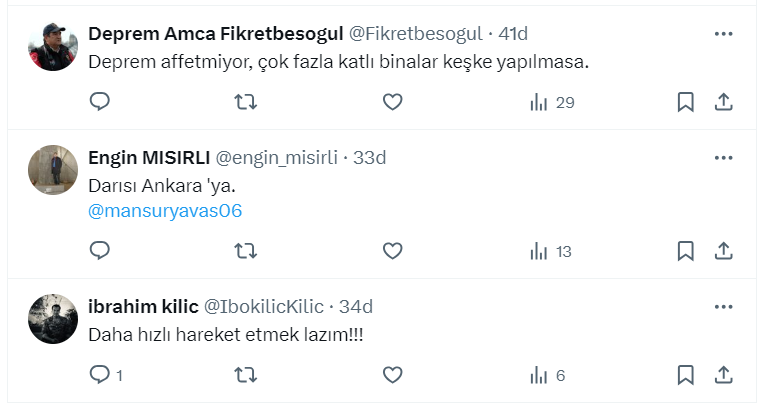Screen dimensions: 758x403
Task: Like Deprem Amca's tweet about earthquakes
Action: 393,101
